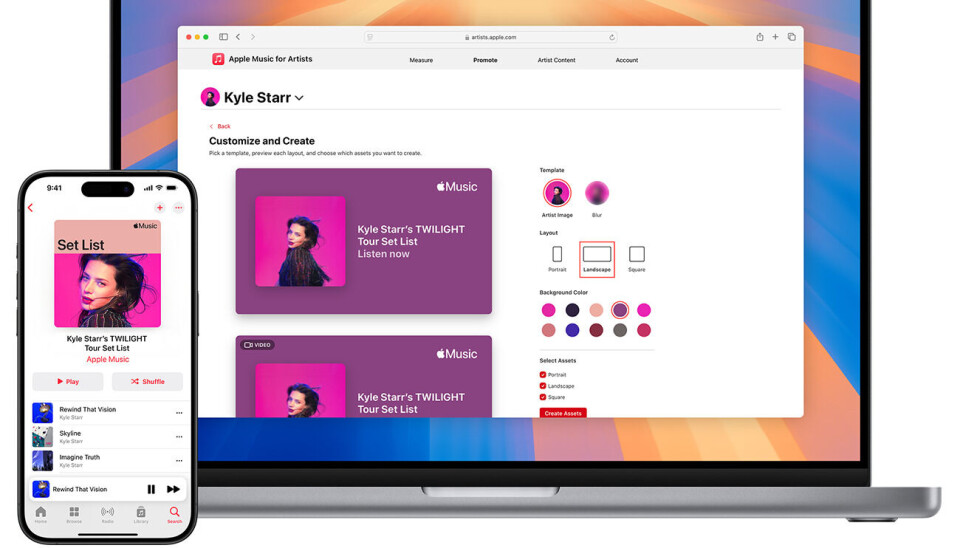Viewport: 960px width, 548px height.
Task: Toggle the Safari sidebar icon
Action: [x=223, y=37]
